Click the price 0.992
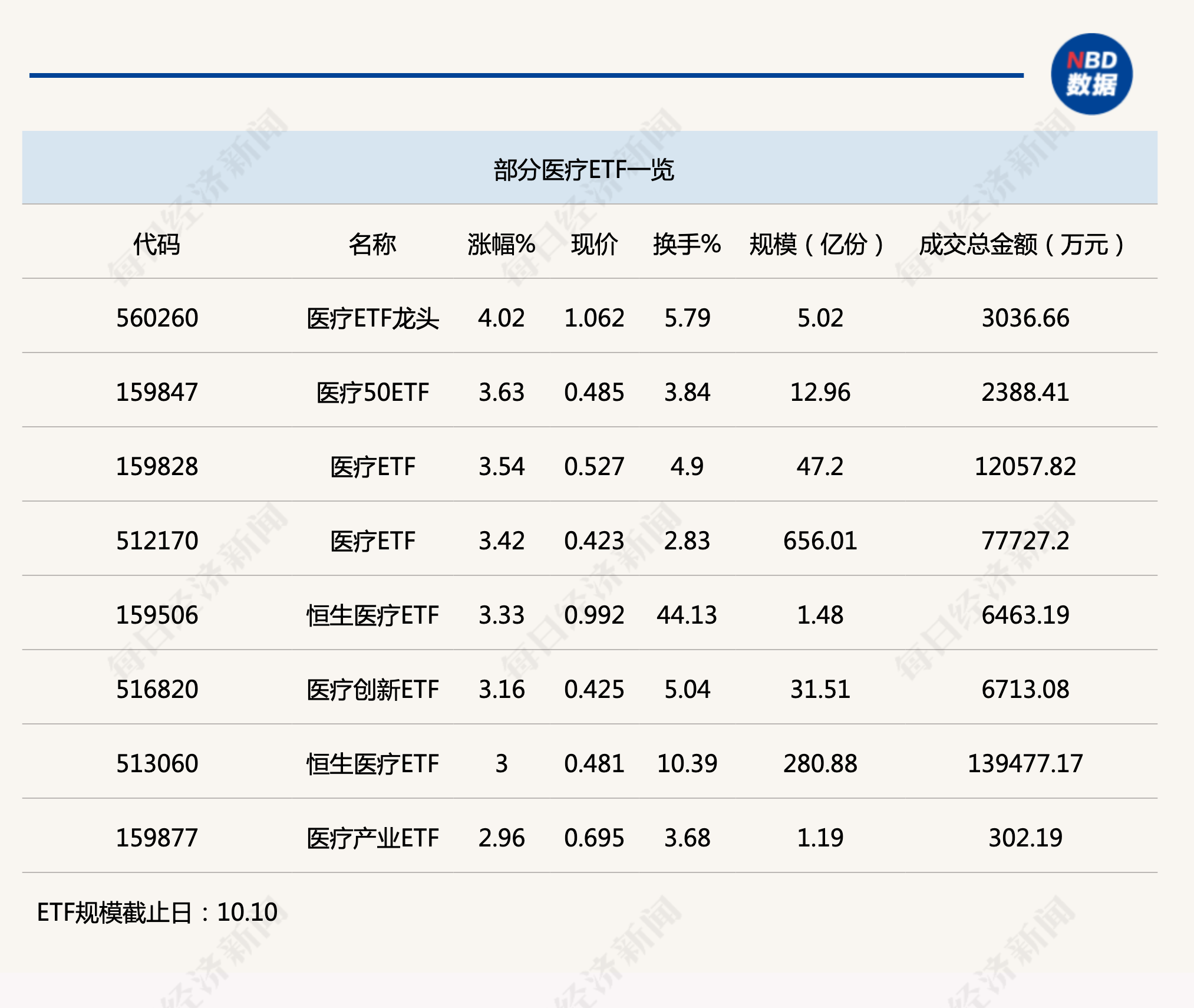The height and width of the screenshot is (1008, 1194). [x=594, y=615]
